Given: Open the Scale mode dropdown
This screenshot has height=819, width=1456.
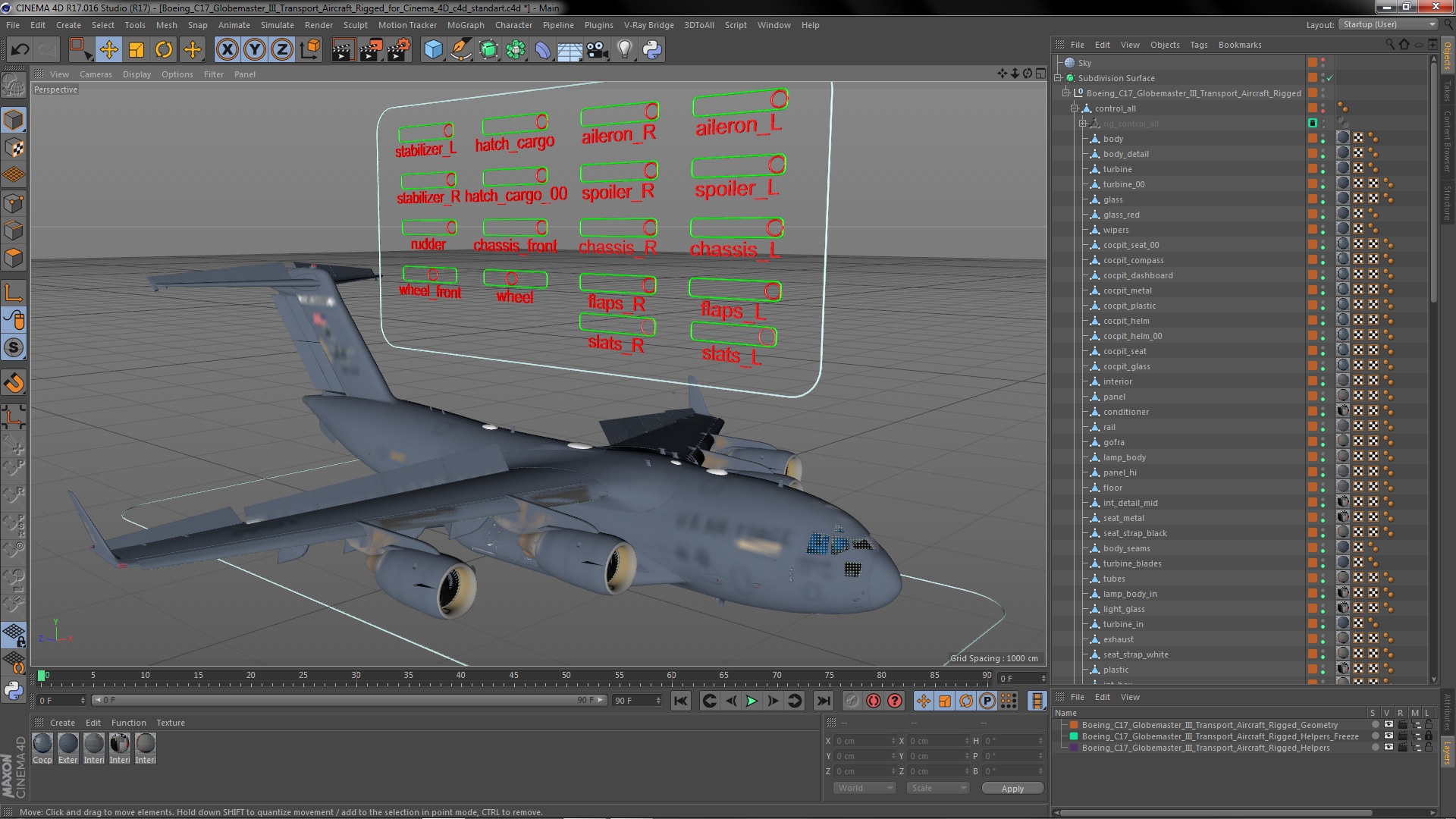Looking at the screenshot, I should (x=938, y=788).
